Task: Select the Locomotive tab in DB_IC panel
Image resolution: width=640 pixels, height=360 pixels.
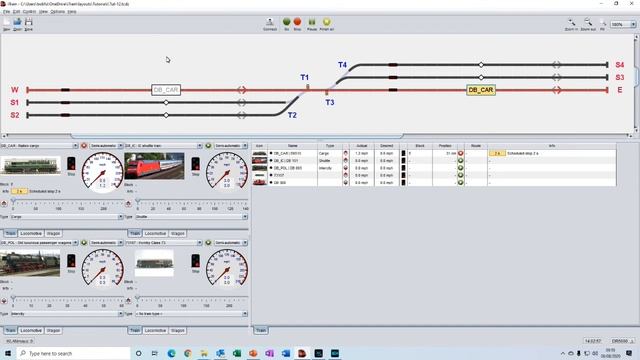Action: pyautogui.click(x=156, y=233)
